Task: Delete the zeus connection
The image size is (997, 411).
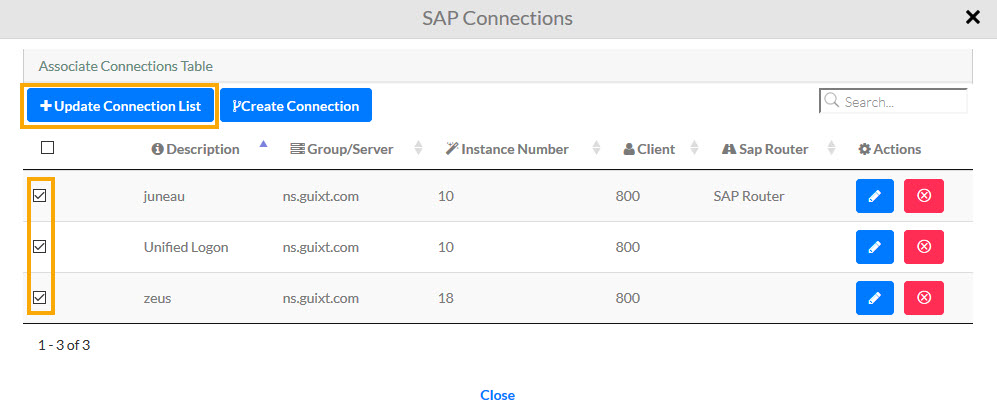Action: click(x=924, y=298)
